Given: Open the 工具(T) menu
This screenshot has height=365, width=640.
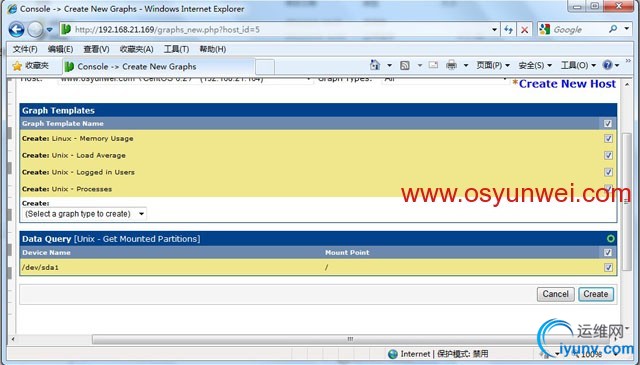Looking at the screenshot, I should (x=176, y=49).
